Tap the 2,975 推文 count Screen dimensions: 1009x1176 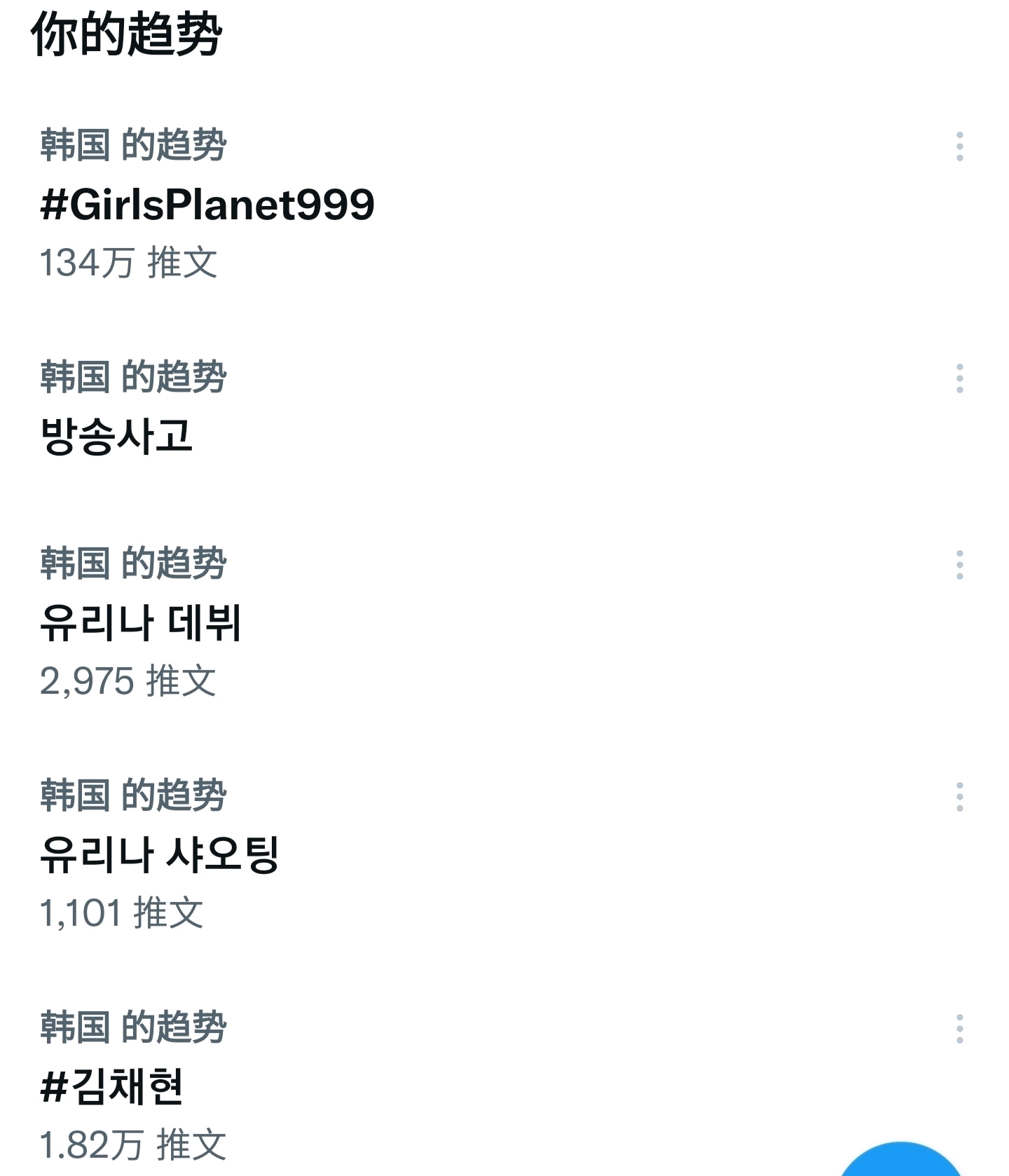tap(128, 681)
